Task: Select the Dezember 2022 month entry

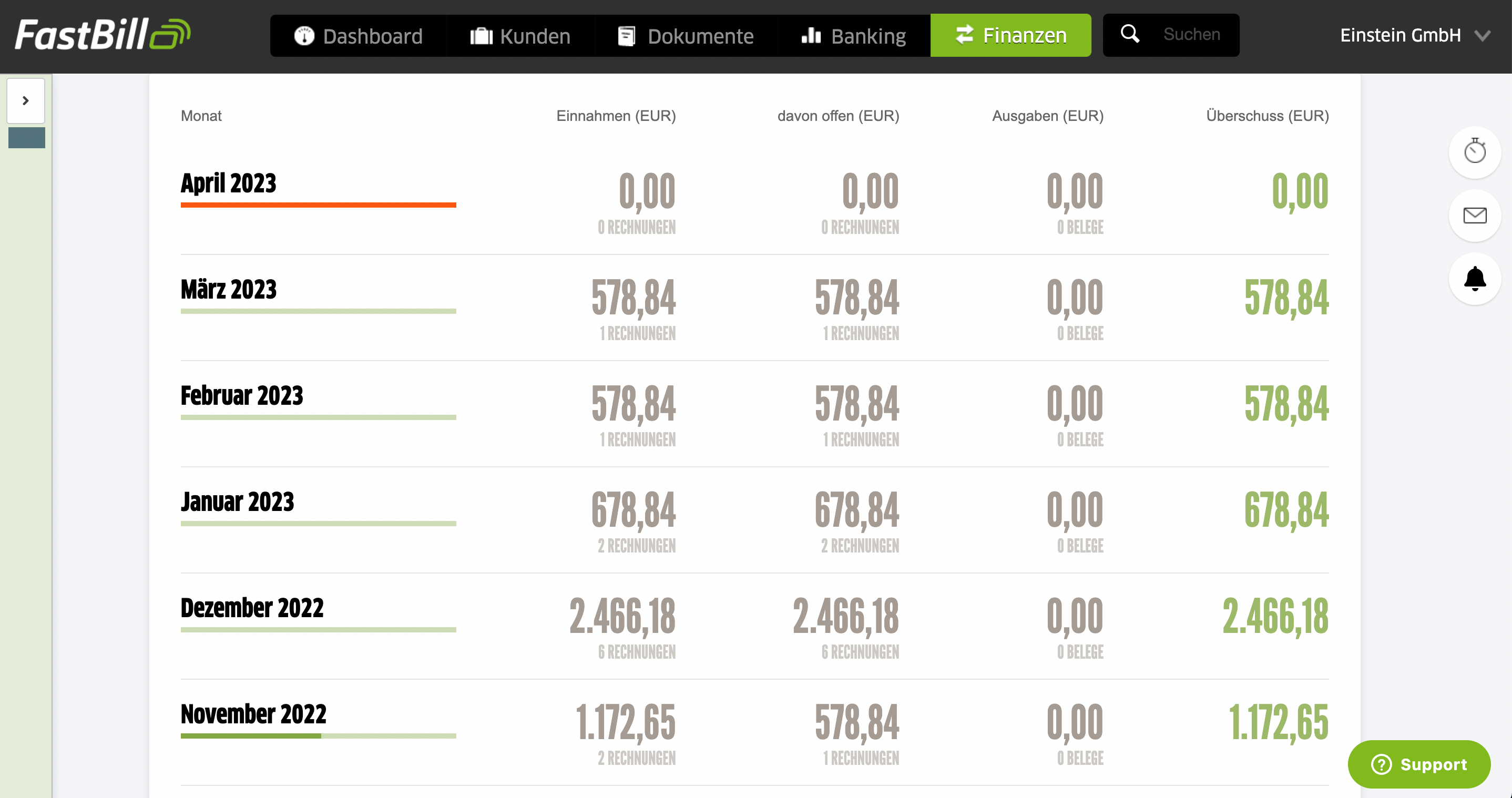Action: click(252, 607)
